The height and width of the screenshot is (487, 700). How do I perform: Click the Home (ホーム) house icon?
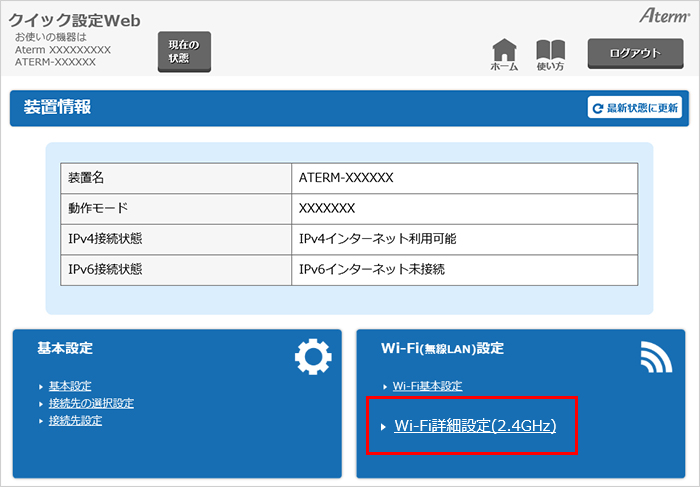coord(505,50)
